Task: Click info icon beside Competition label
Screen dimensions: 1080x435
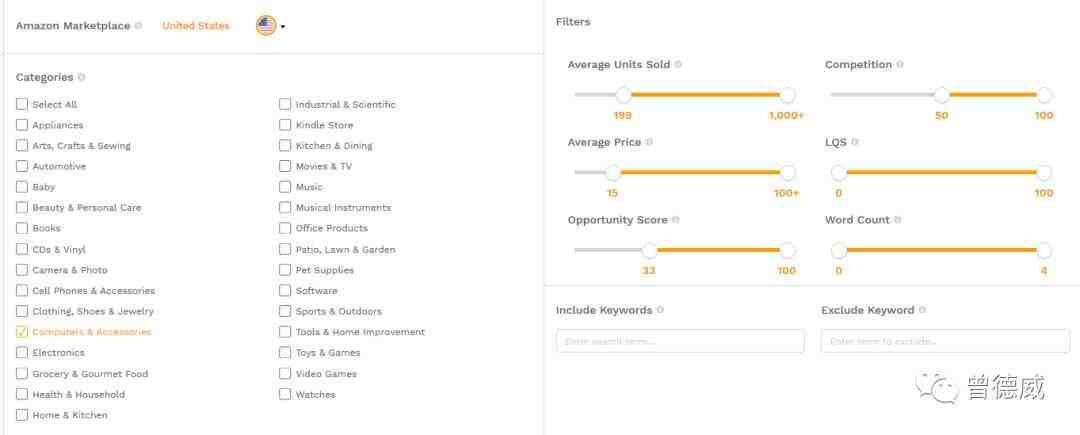Action: (900, 64)
